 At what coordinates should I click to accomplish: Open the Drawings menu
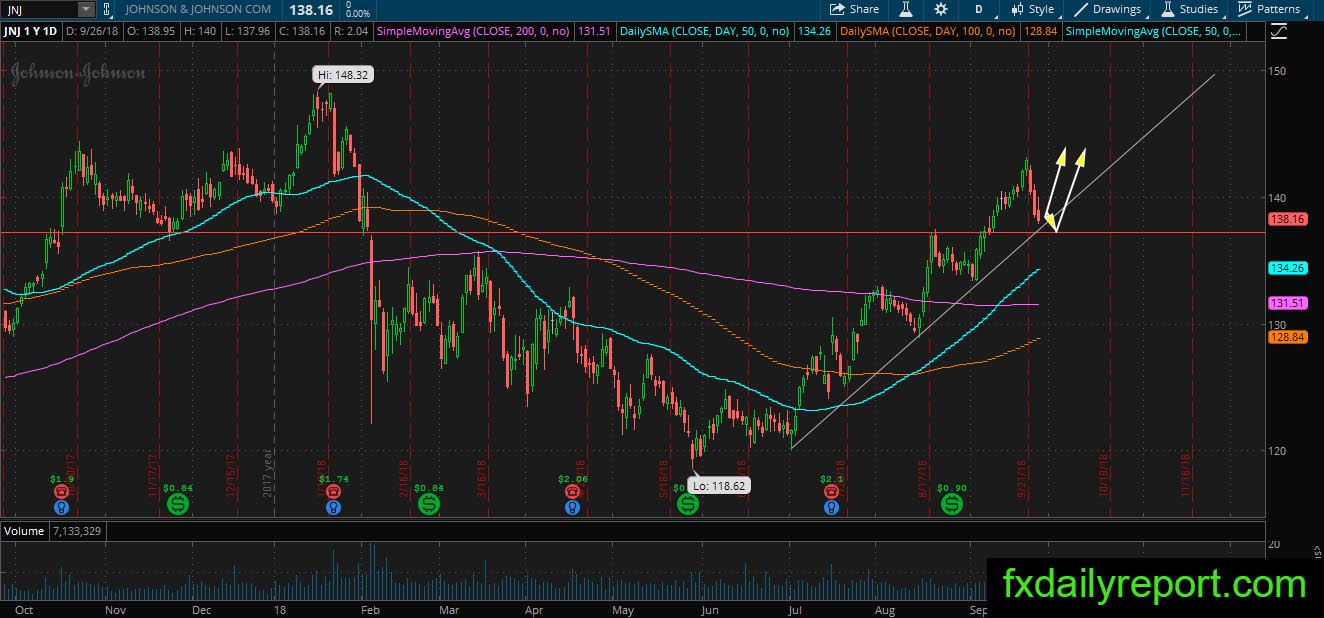[x=1108, y=9]
